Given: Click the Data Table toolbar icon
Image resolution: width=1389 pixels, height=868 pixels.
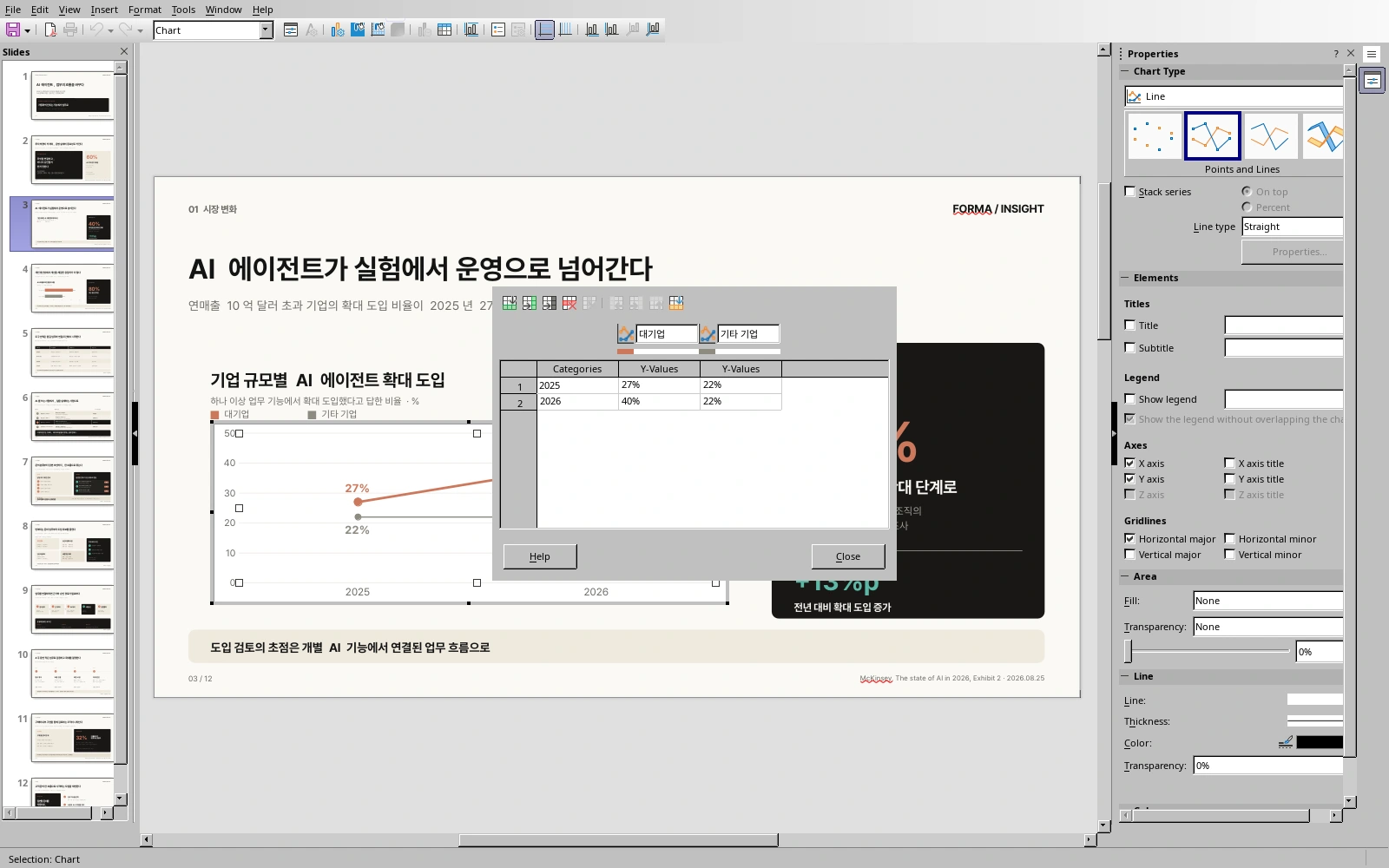Looking at the screenshot, I should click(444, 30).
